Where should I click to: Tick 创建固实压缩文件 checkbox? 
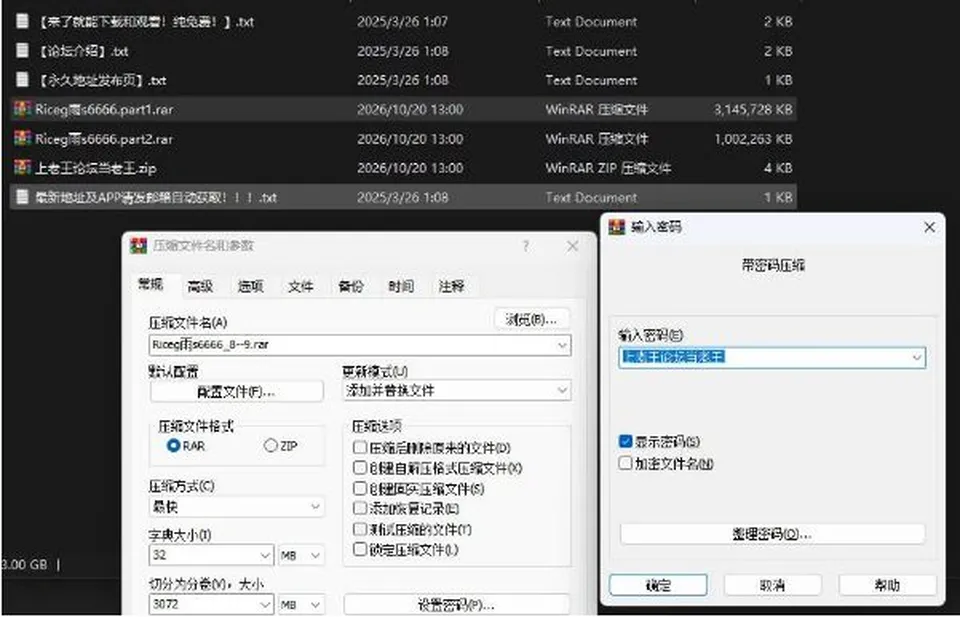pyautogui.click(x=360, y=488)
